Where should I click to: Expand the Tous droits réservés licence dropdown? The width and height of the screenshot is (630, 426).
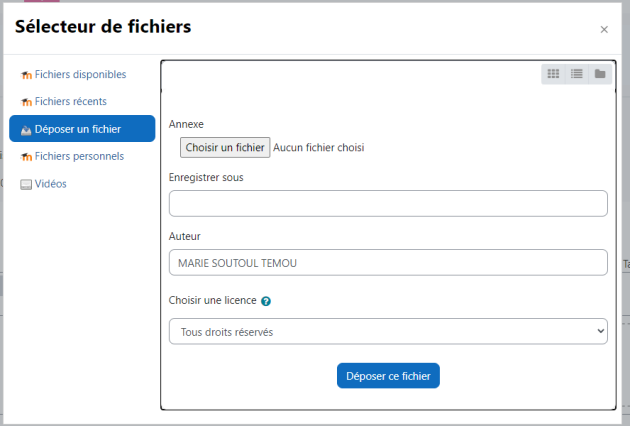tap(388, 332)
